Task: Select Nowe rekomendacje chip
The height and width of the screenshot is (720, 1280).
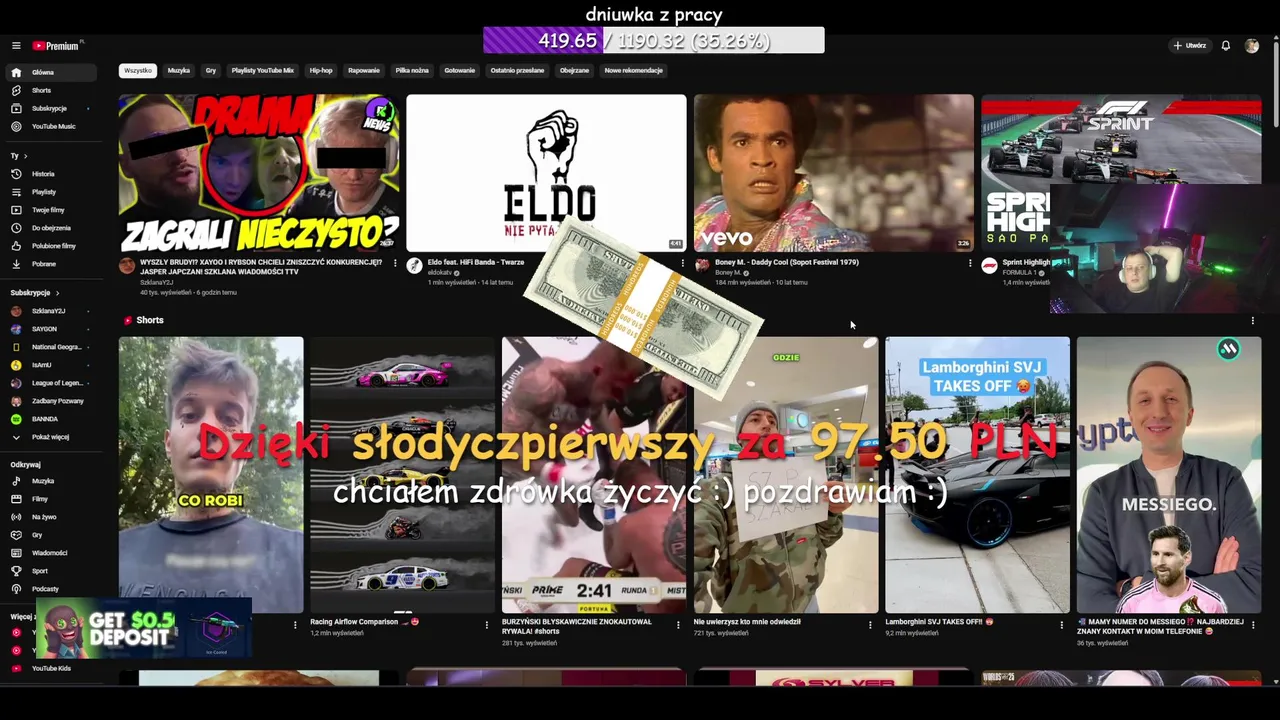Action: pos(634,71)
